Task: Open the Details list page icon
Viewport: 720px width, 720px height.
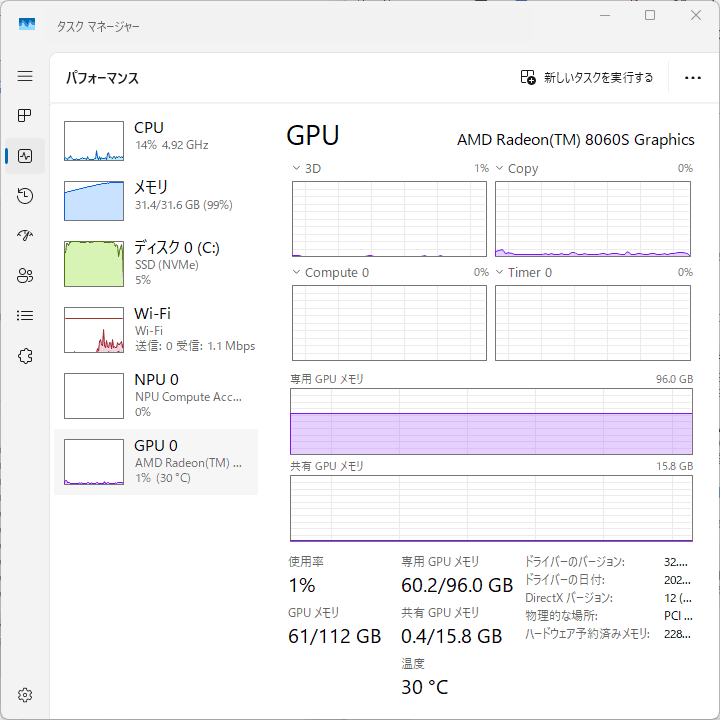Action: click(x=25, y=316)
